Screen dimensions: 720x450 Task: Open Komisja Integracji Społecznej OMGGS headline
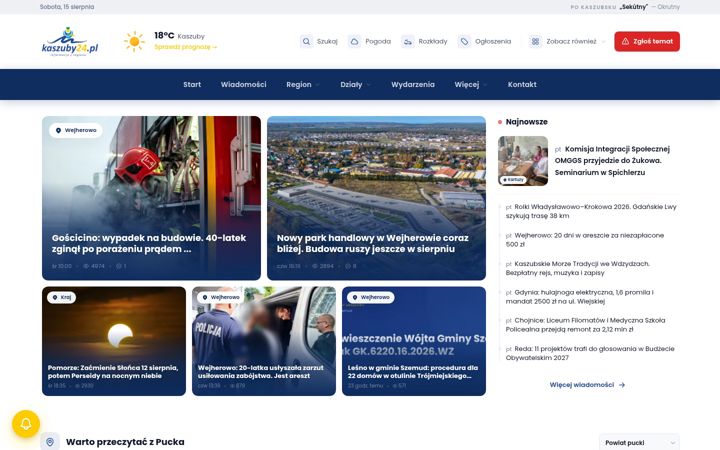point(612,161)
